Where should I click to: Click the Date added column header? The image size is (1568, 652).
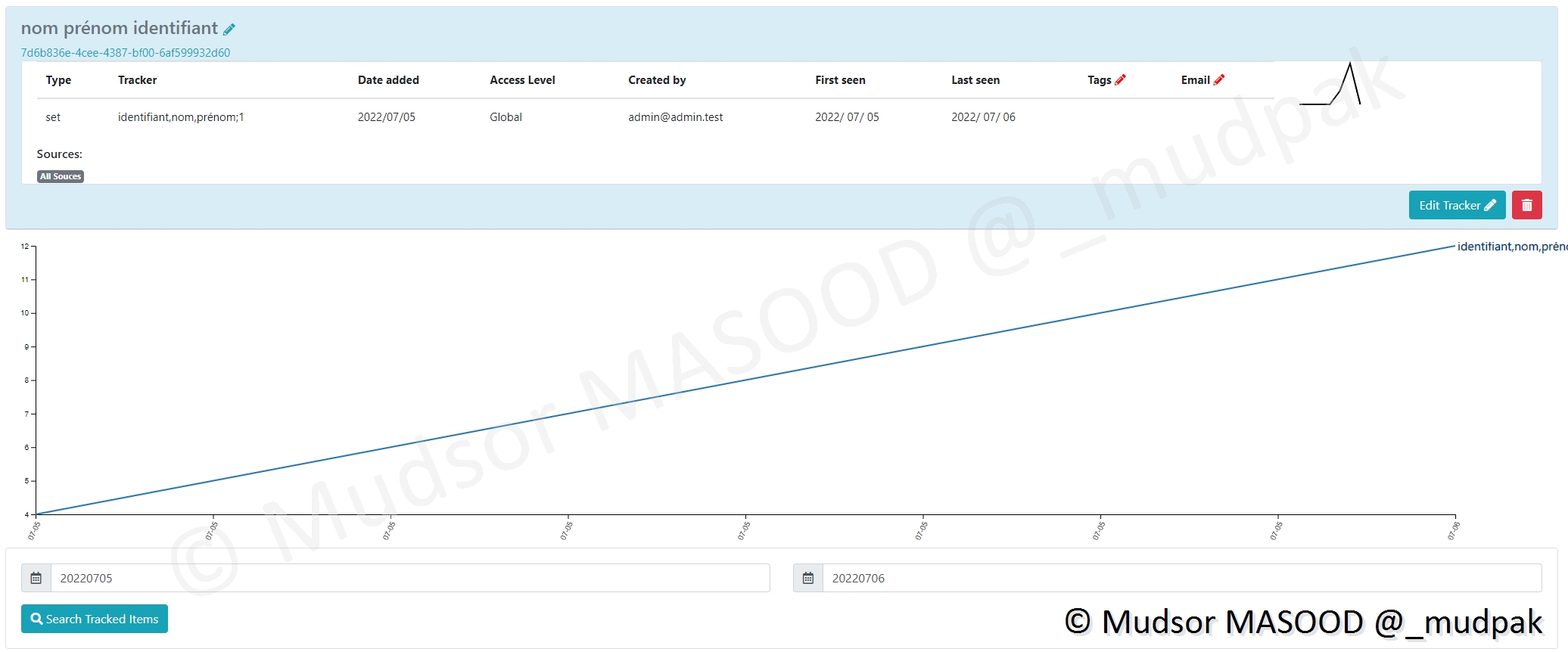point(388,80)
